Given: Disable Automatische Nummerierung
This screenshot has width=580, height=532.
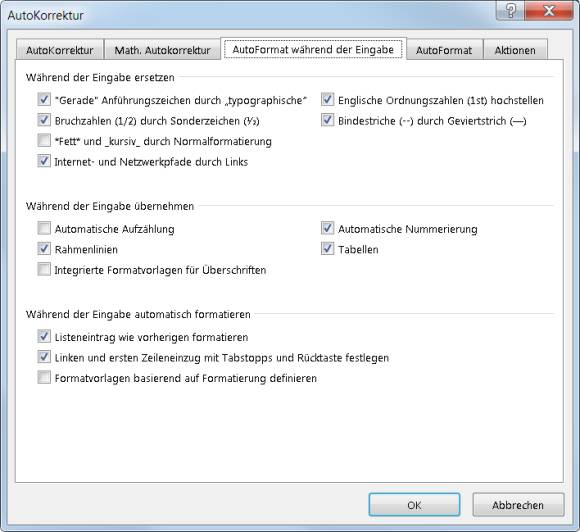Looking at the screenshot, I should 327,228.
